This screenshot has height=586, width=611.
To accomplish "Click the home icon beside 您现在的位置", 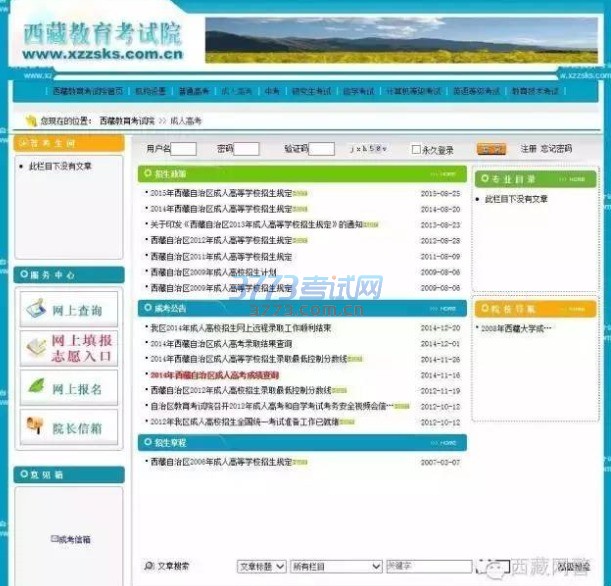I will (30, 120).
